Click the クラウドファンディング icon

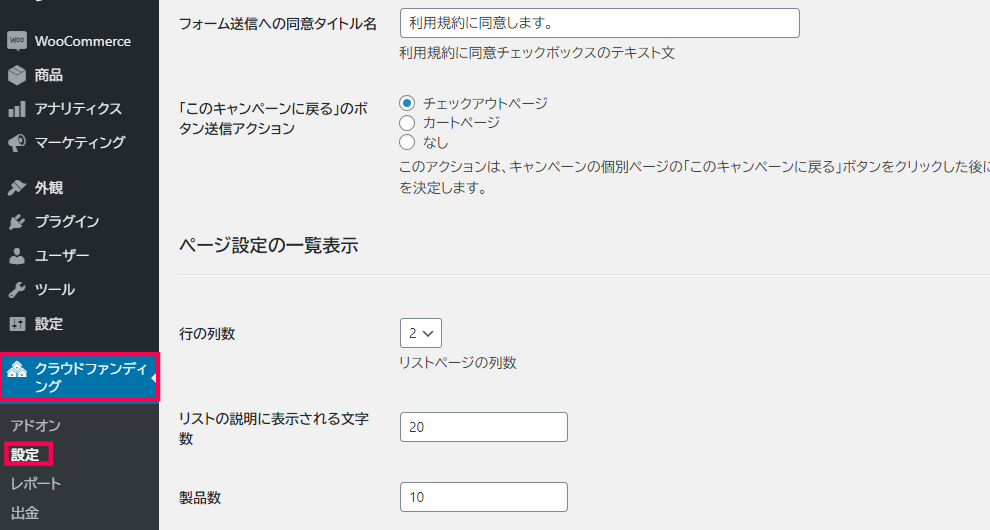click(17, 370)
